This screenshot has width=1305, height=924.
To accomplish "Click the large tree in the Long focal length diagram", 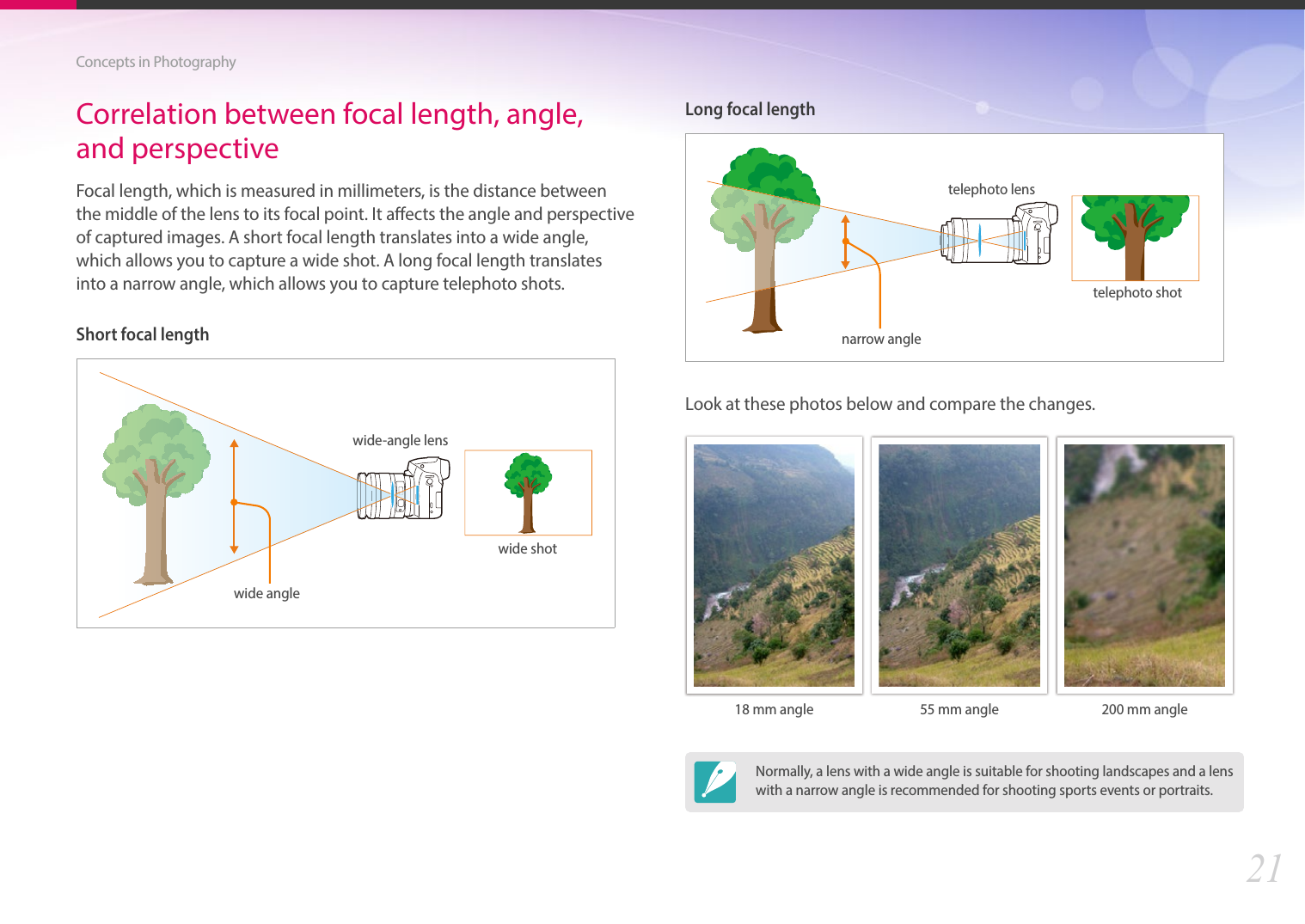I will (x=764, y=240).
